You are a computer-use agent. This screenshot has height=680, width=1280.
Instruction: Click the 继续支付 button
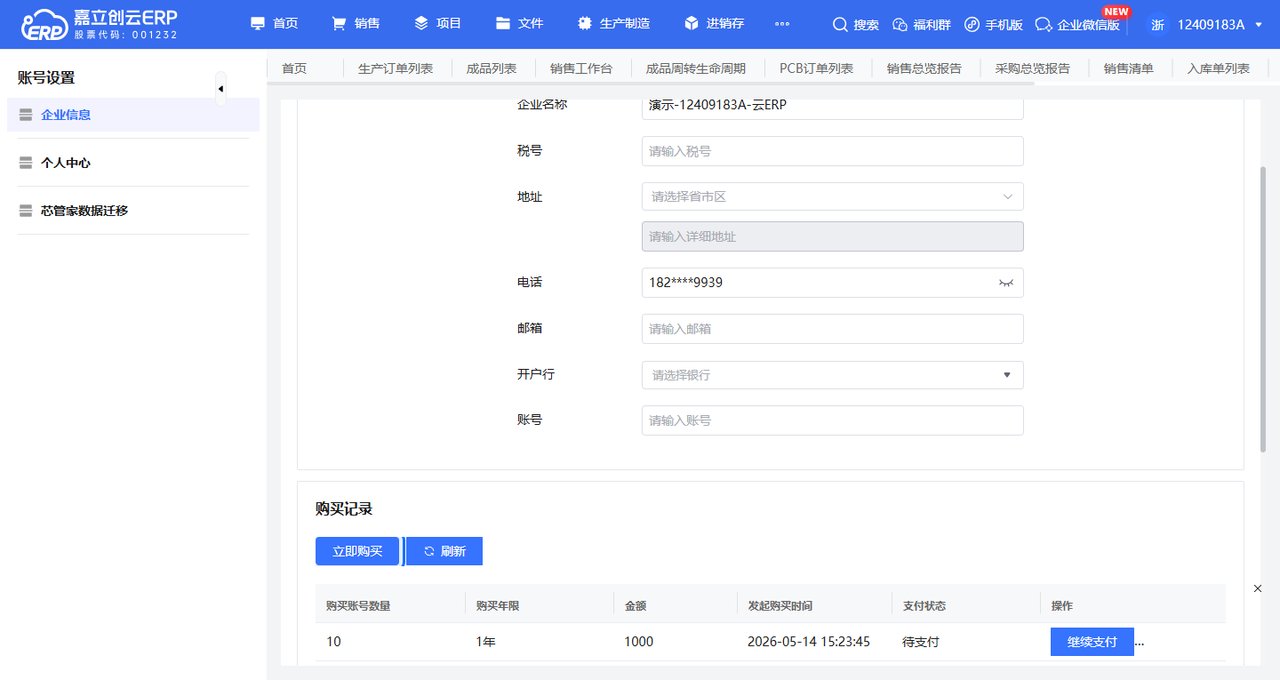point(1092,642)
